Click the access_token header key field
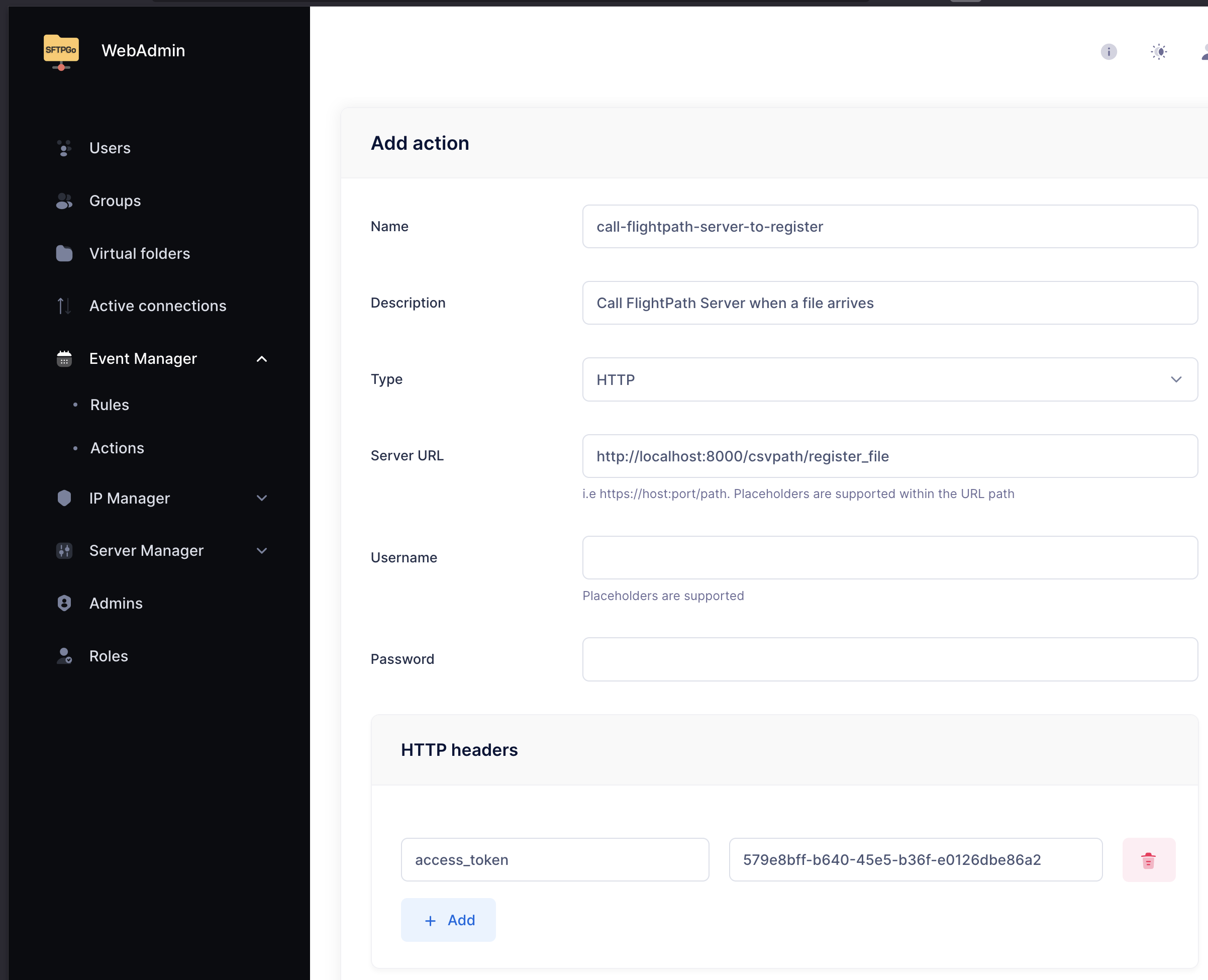The width and height of the screenshot is (1208, 980). pyautogui.click(x=554, y=860)
